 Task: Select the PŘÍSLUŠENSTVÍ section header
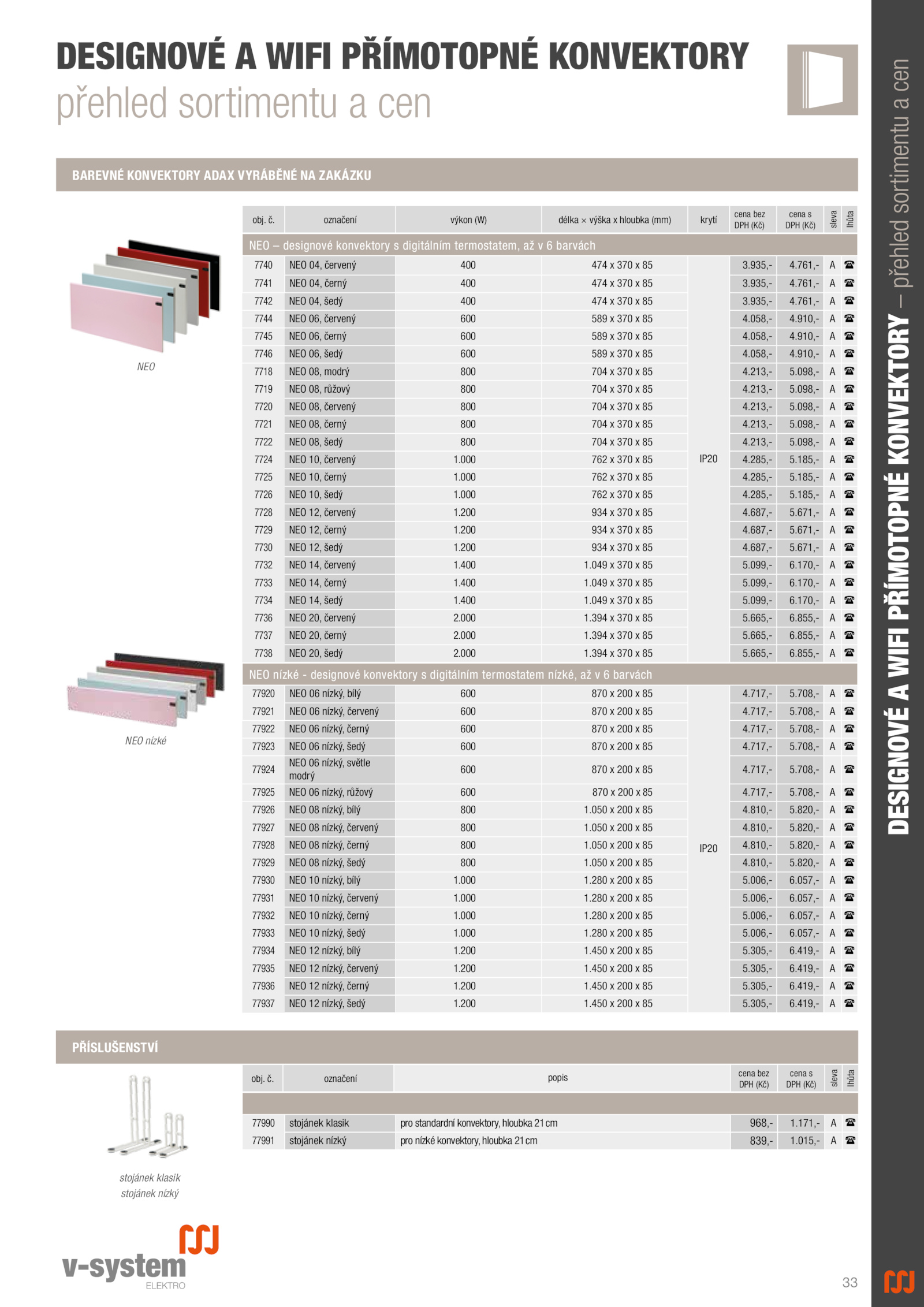point(457,1047)
